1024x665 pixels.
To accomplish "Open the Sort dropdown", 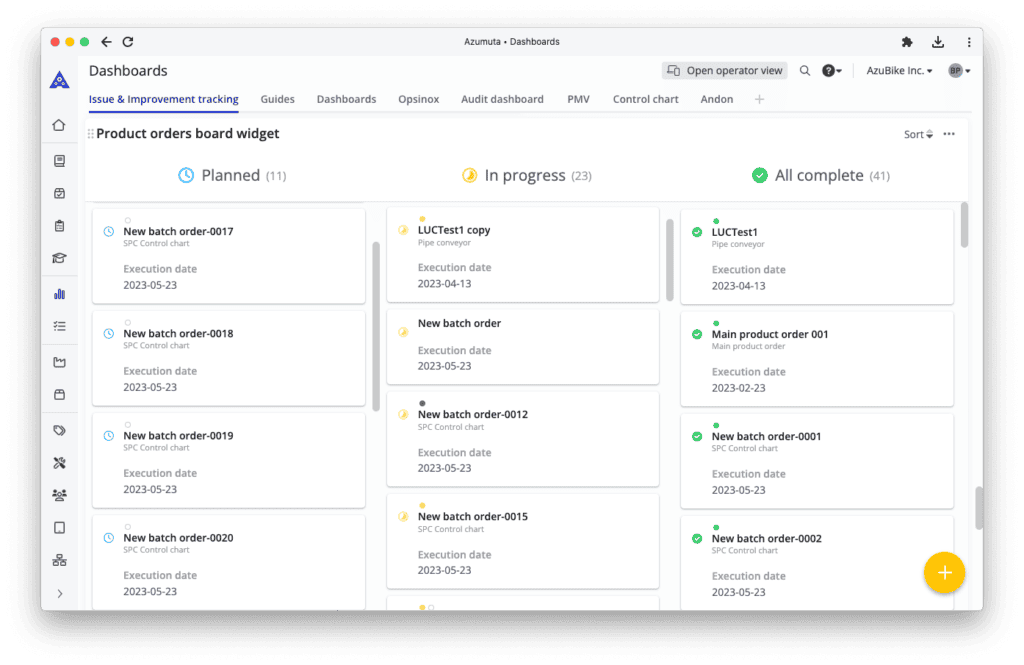I will pos(918,134).
